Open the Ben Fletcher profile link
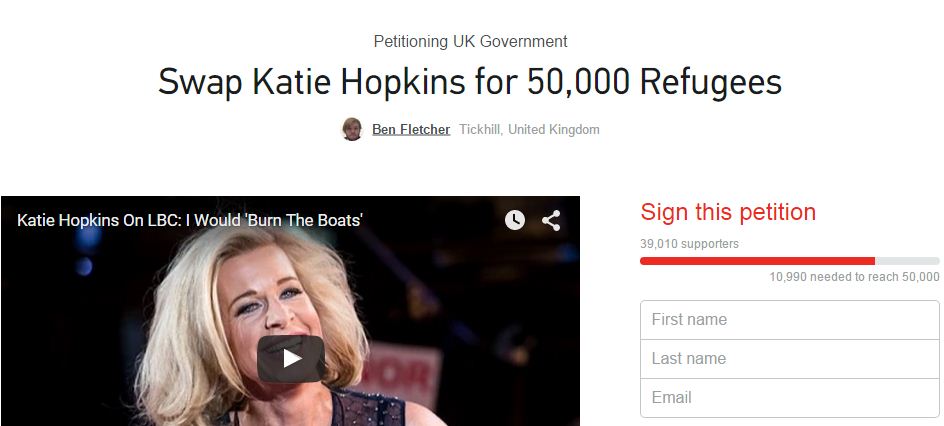 [x=411, y=129]
